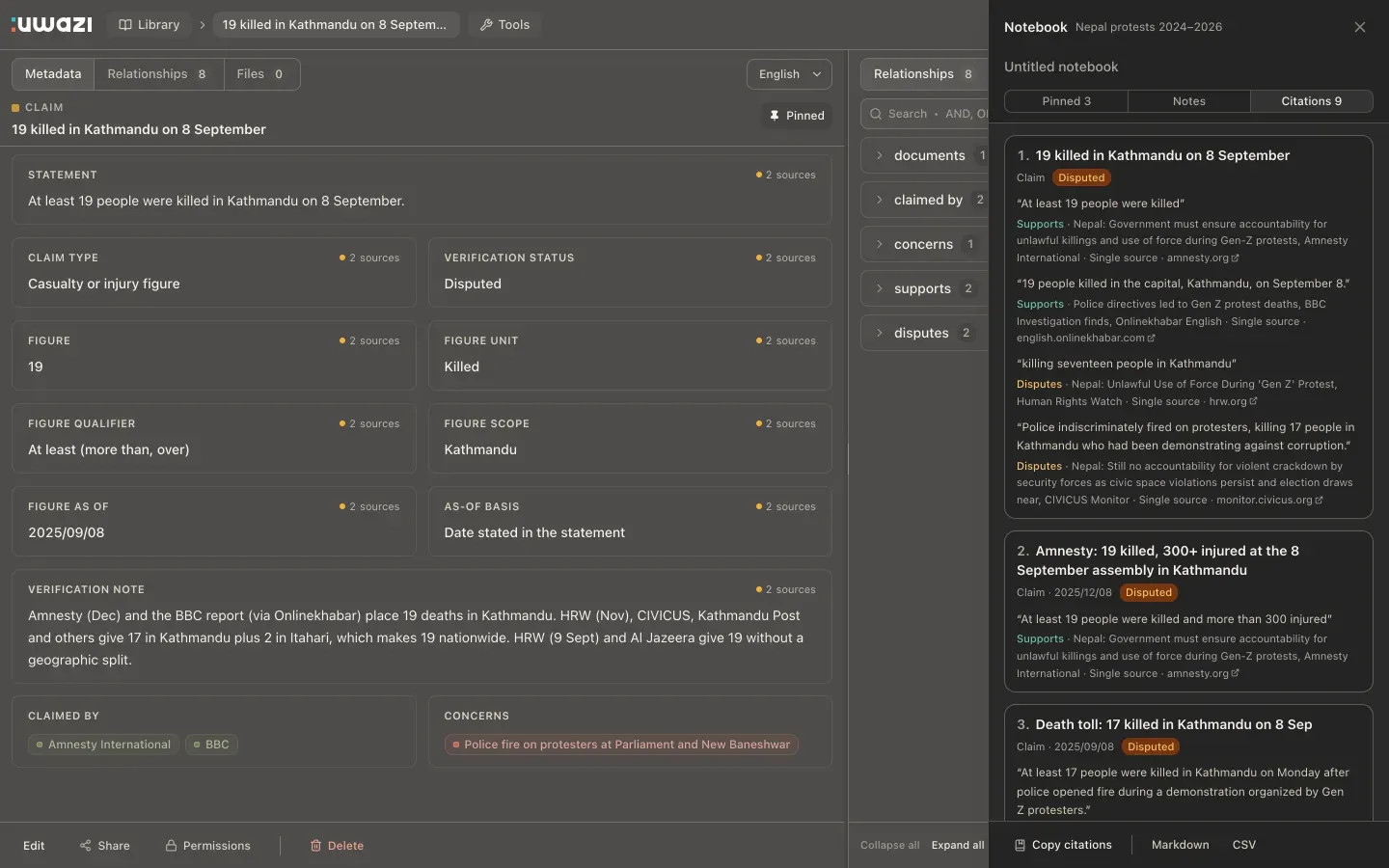Click the Relationships search field
1389x868 pixels.
click(x=926, y=114)
